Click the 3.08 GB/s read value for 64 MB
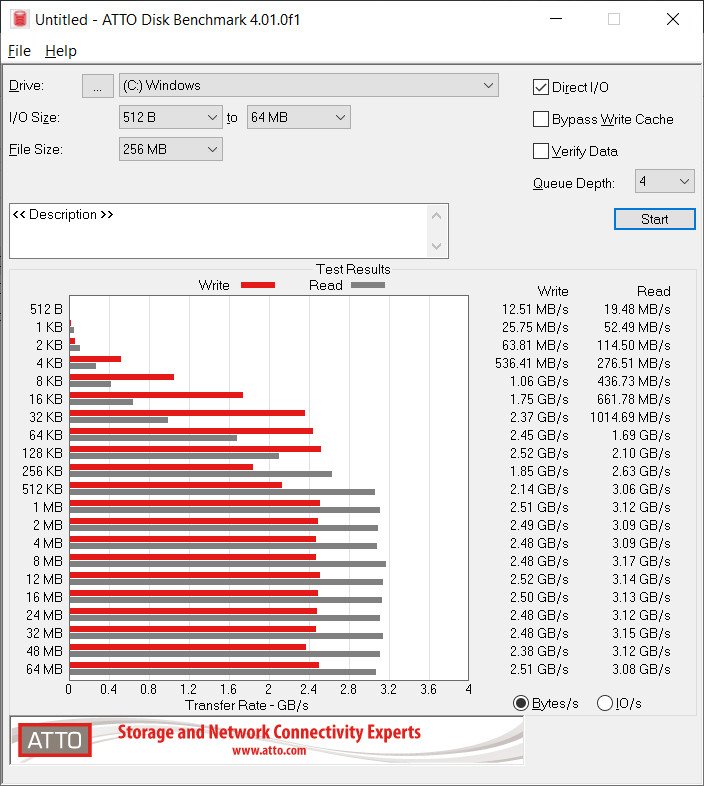The image size is (704, 786). coord(641,669)
